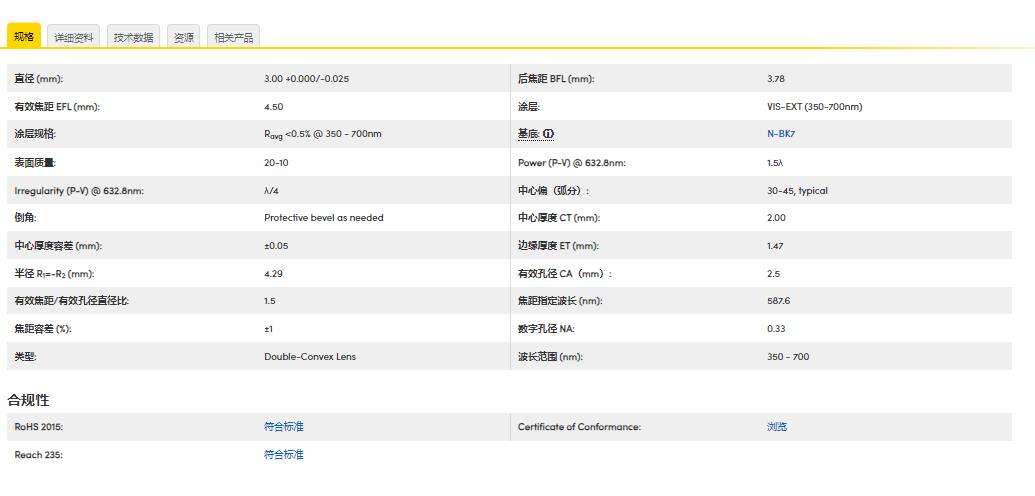Click the Ravg <0.5% coating spec value
The height and width of the screenshot is (496, 1035).
322,135
